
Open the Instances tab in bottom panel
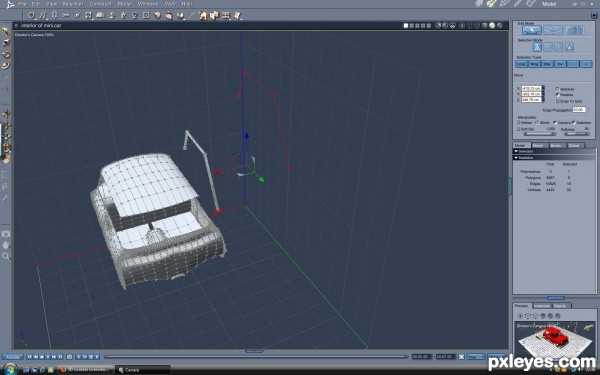(x=542, y=306)
